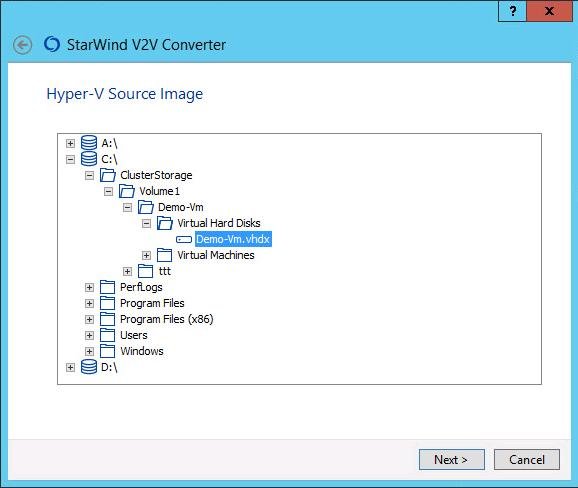This screenshot has width=578, height=488.
Task: Select the Demo-Vm.vhdx file
Action: [233, 239]
